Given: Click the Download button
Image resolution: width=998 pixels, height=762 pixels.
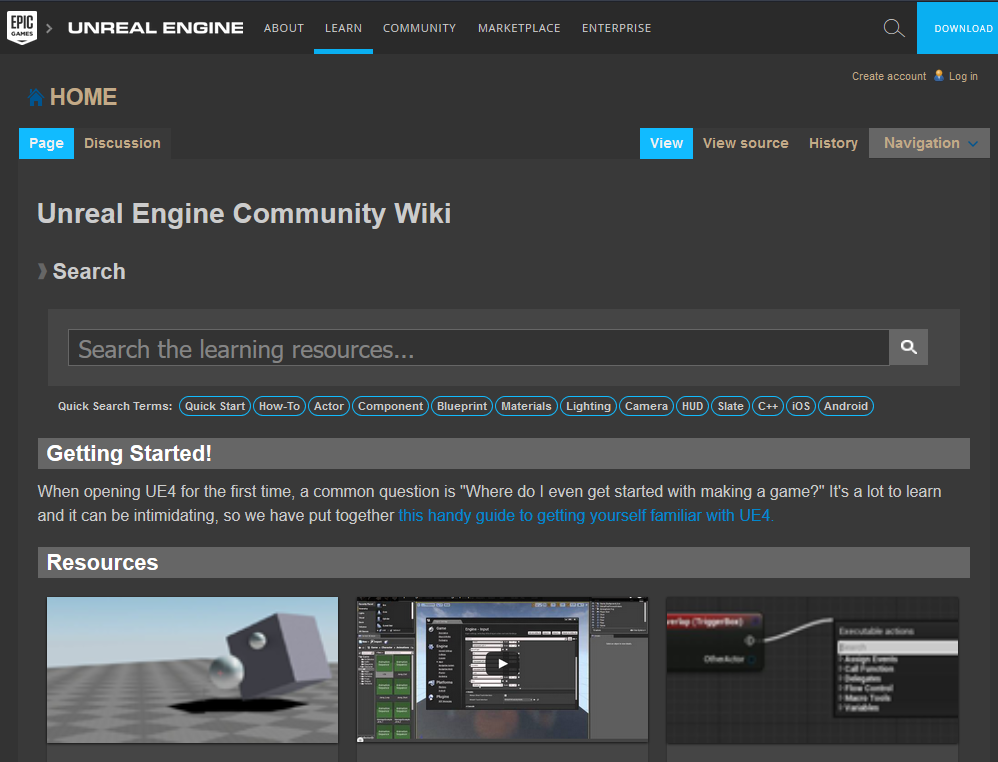Looking at the screenshot, I should [957, 28].
